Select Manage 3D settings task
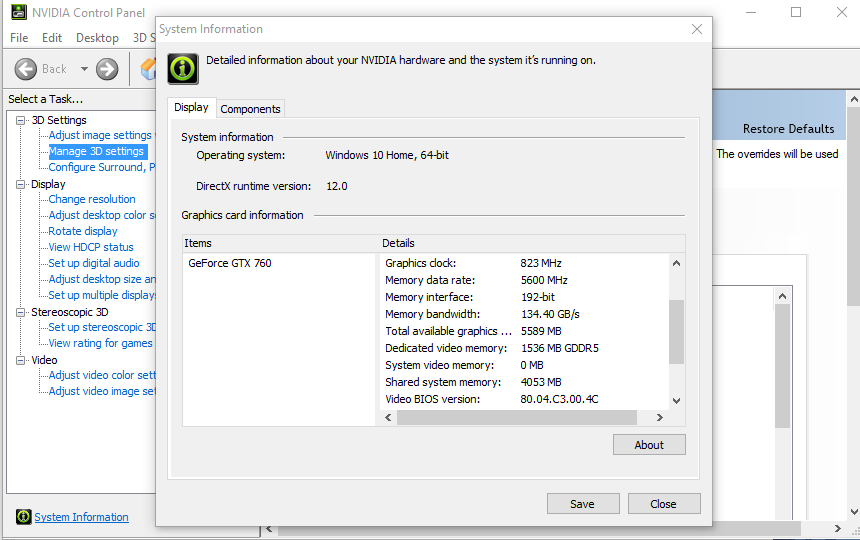The height and width of the screenshot is (540, 860). 97,151
